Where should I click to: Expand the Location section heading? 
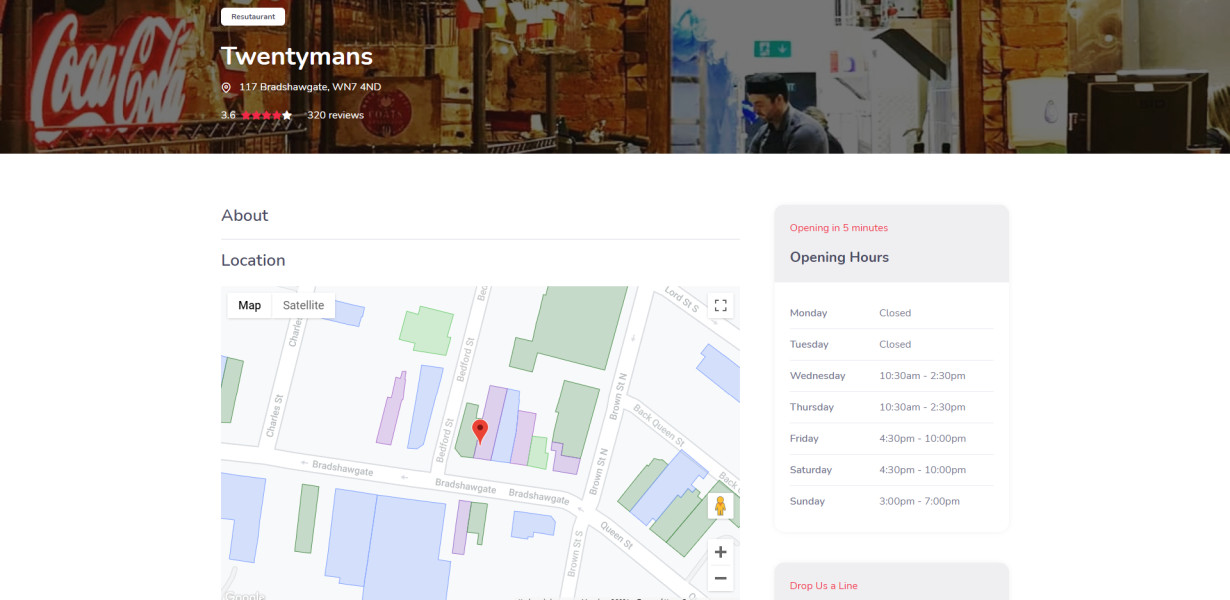coord(253,260)
